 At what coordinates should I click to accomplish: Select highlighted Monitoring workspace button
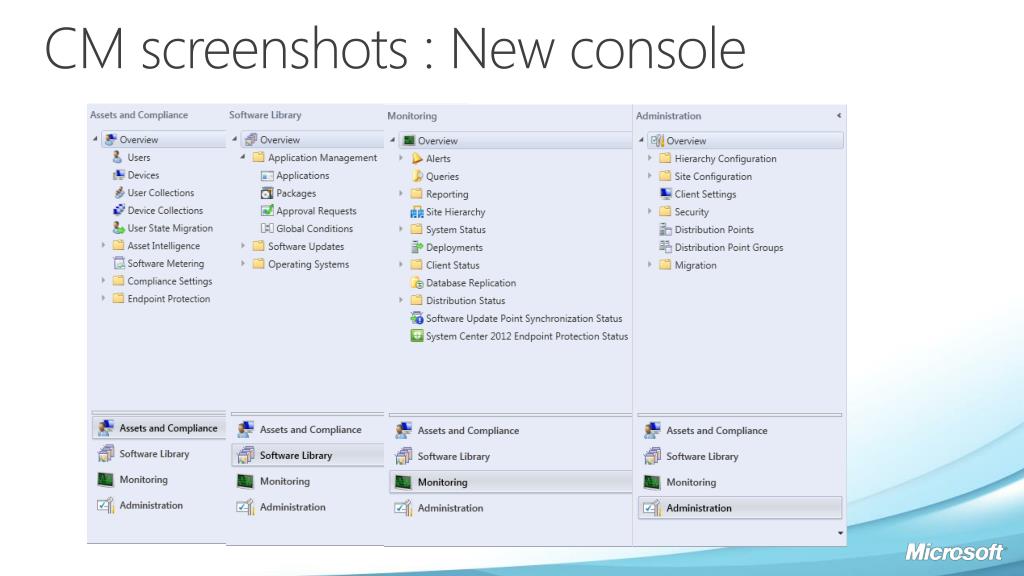click(x=511, y=482)
